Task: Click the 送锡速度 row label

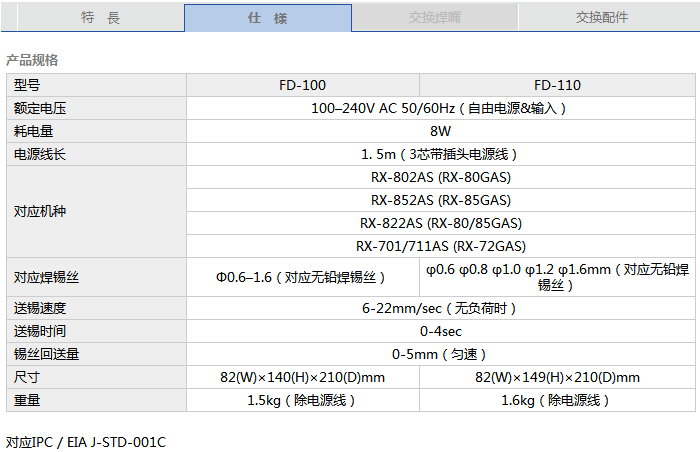Action: tap(96, 308)
